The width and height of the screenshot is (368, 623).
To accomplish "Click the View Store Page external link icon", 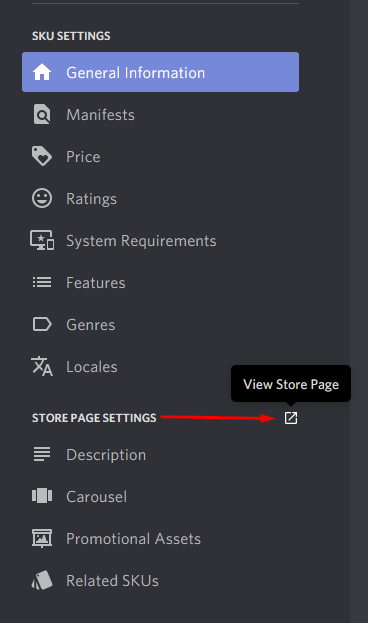I will click(291, 418).
